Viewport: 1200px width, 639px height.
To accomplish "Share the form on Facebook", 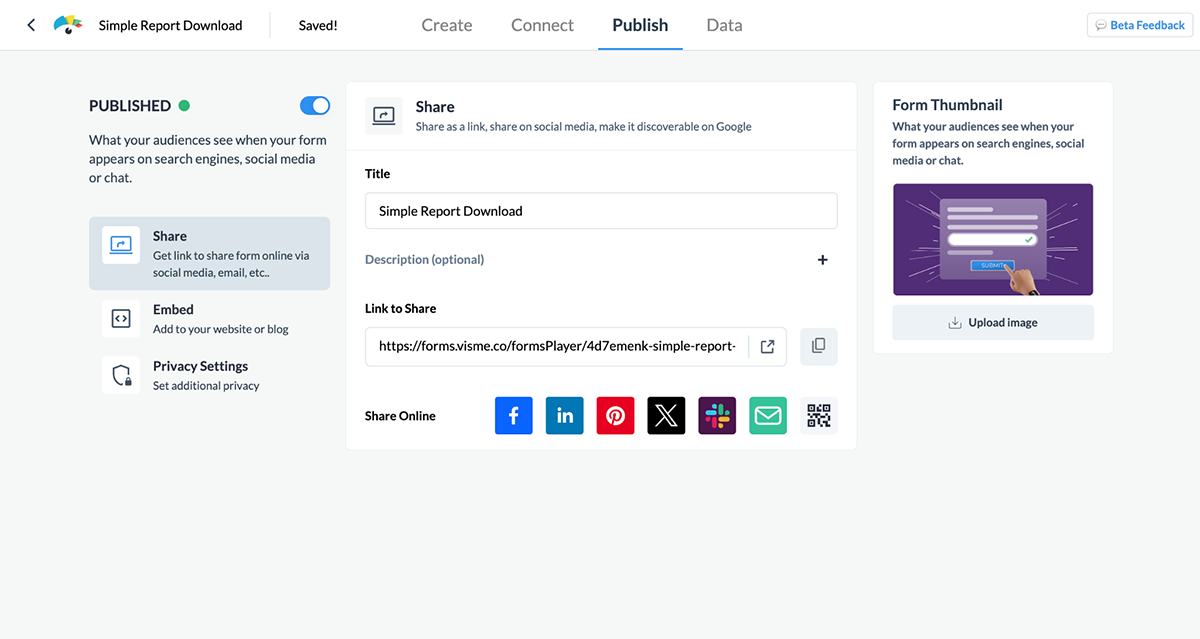I will click(x=513, y=415).
